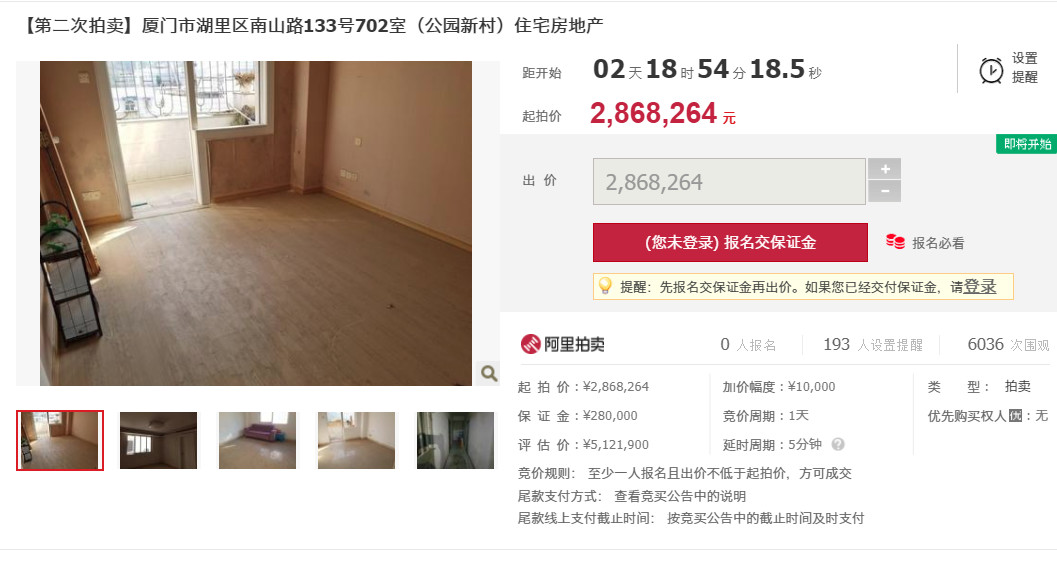The width and height of the screenshot is (1057, 562).
Task: Click the alarm clock reminder icon
Action: 991,70
